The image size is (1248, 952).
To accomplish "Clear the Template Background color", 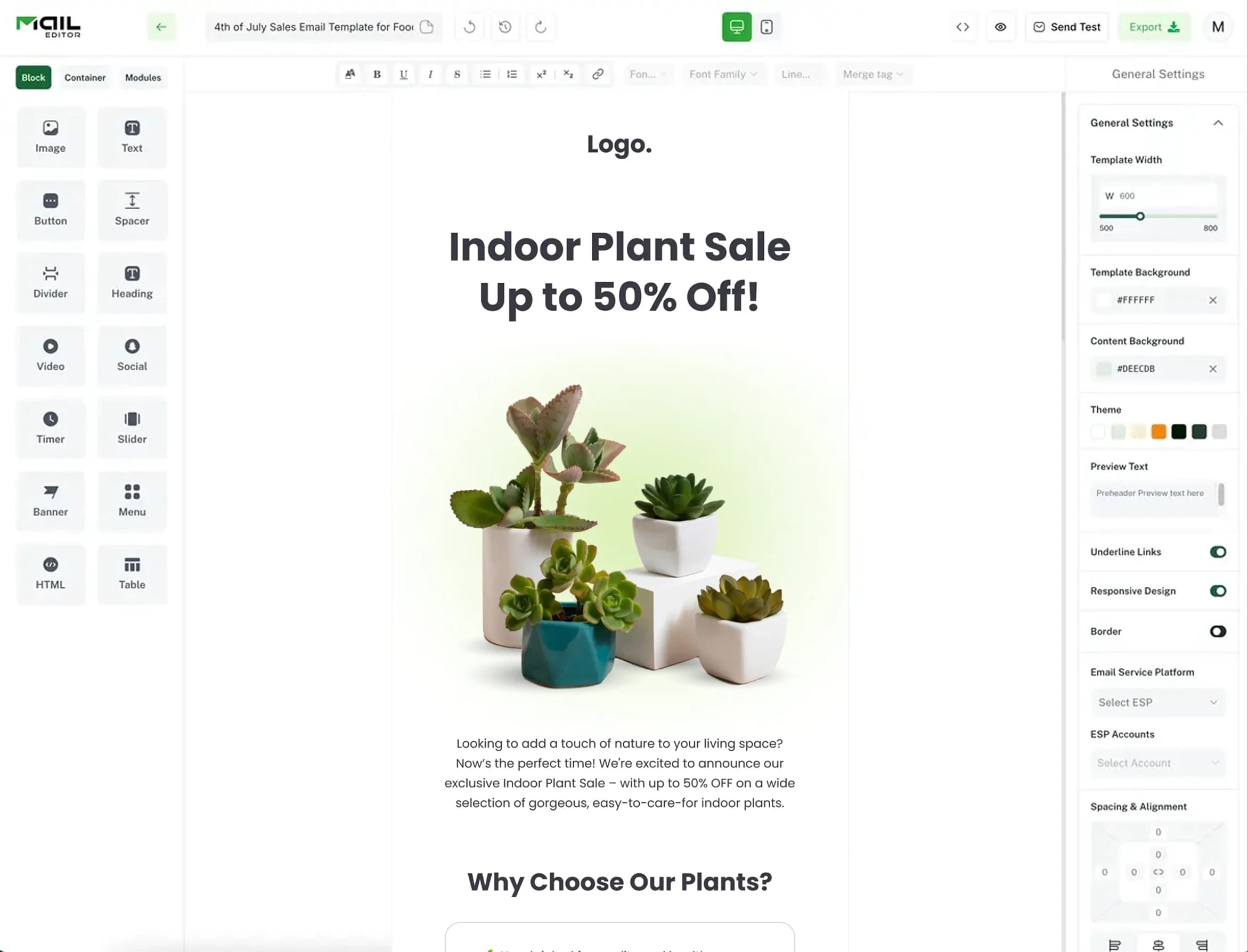I will click(x=1212, y=300).
